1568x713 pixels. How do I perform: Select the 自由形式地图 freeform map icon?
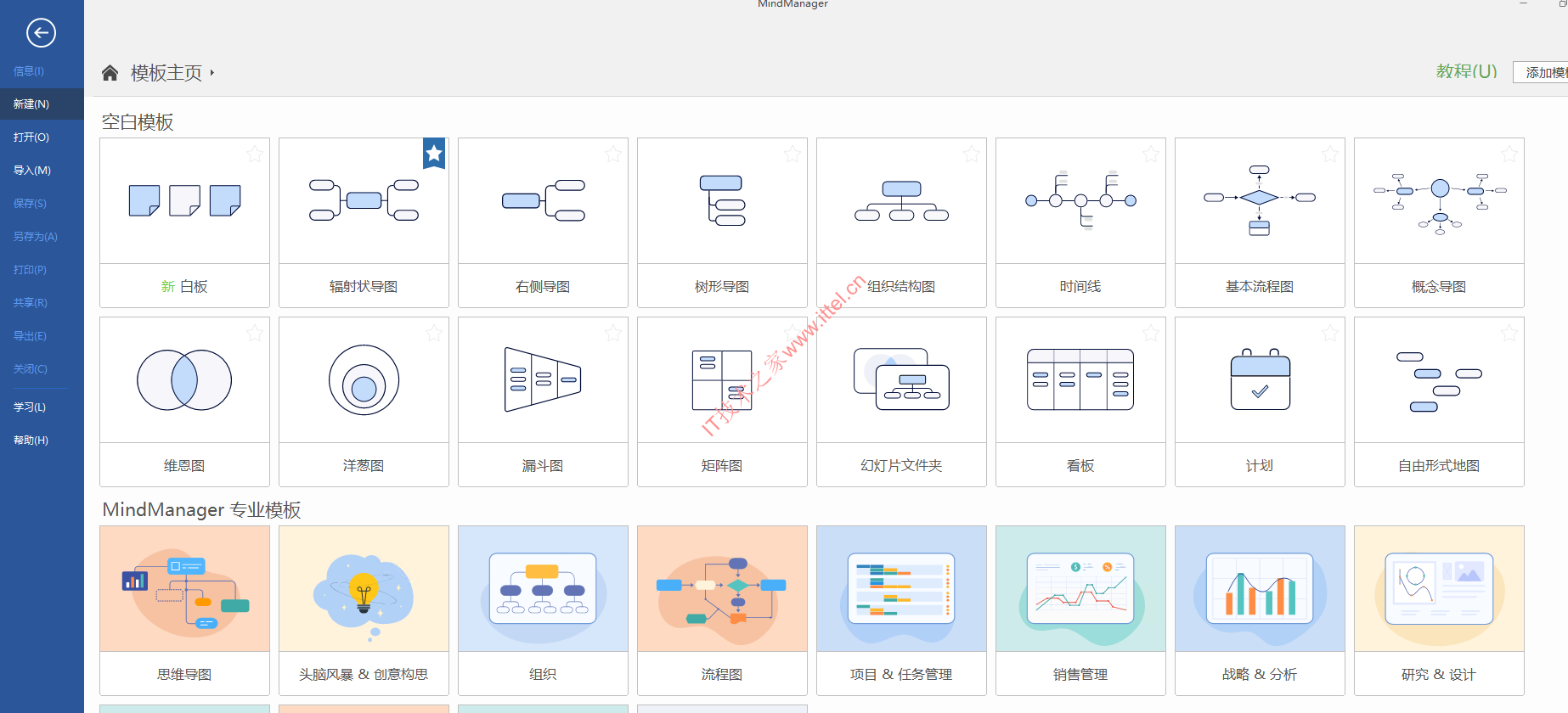pyautogui.click(x=1439, y=382)
